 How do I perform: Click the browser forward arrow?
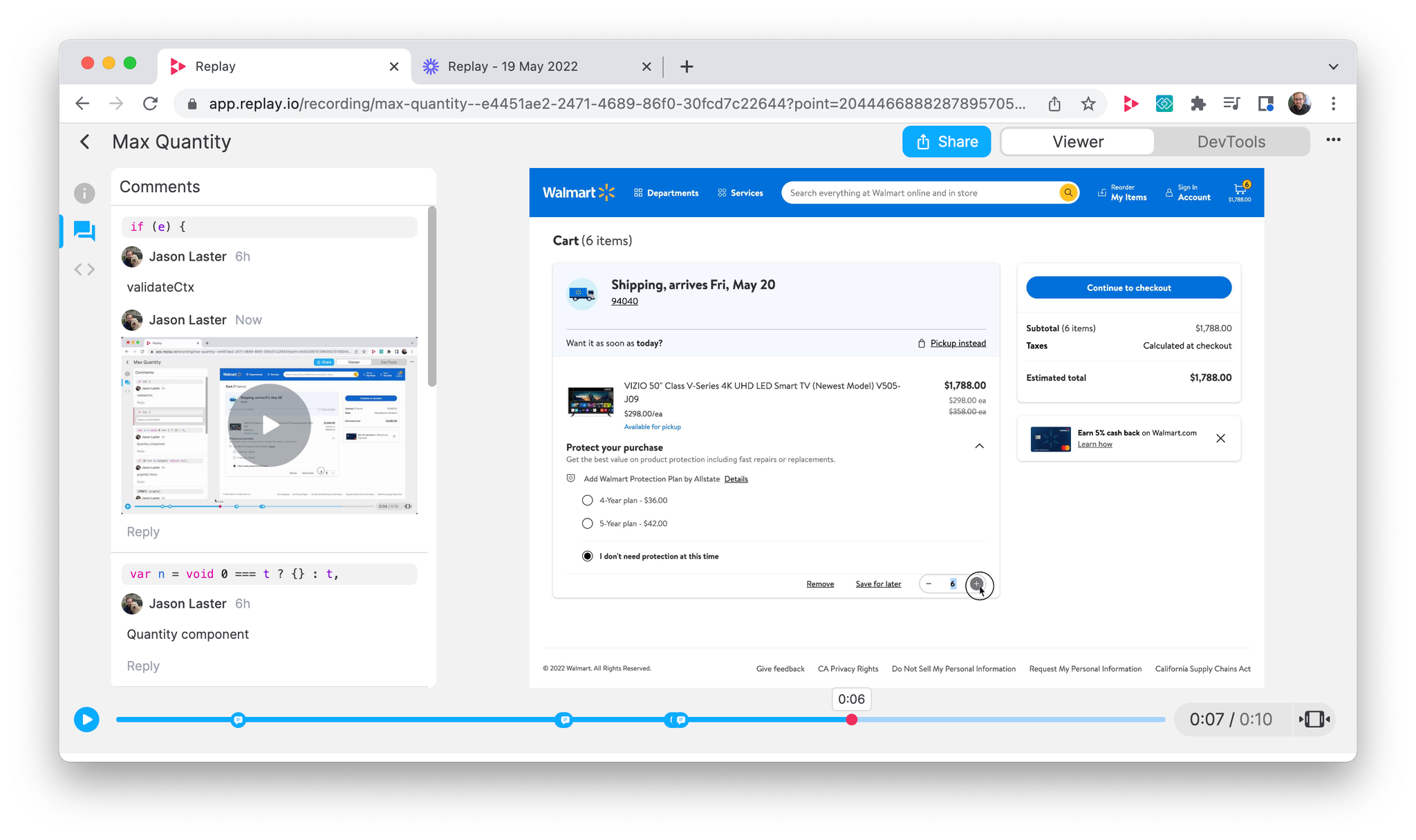pos(116,104)
